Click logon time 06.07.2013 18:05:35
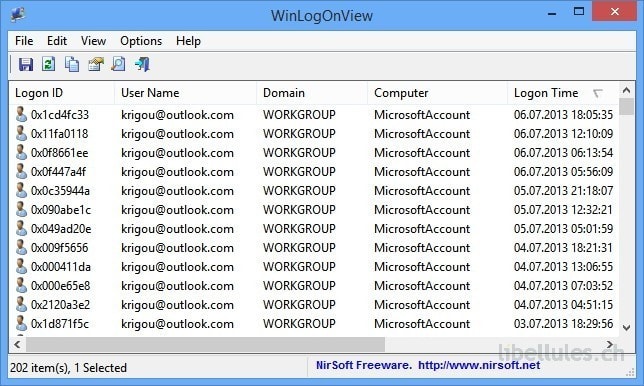The image size is (644, 386). (563, 115)
